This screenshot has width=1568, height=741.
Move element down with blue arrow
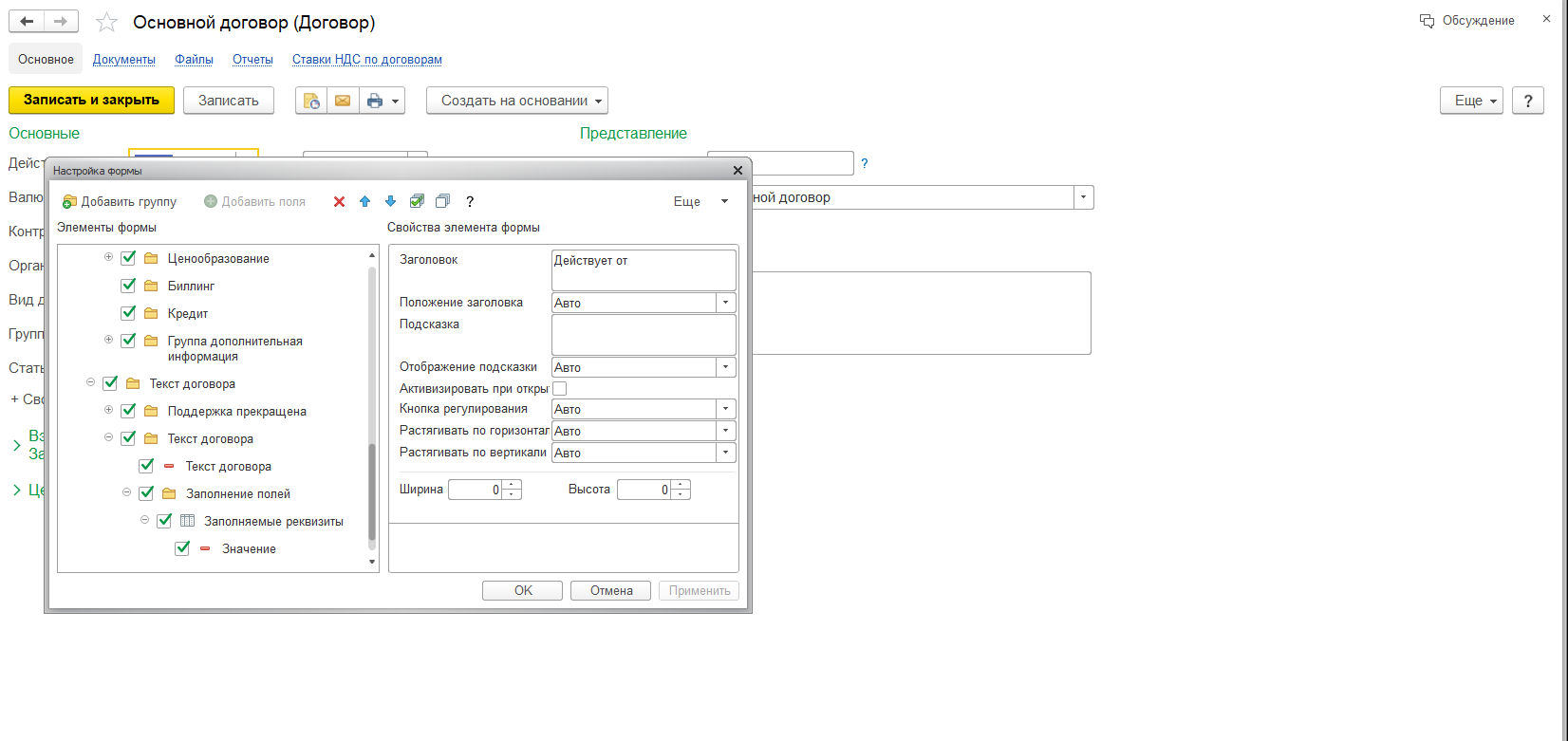(x=390, y=201)
